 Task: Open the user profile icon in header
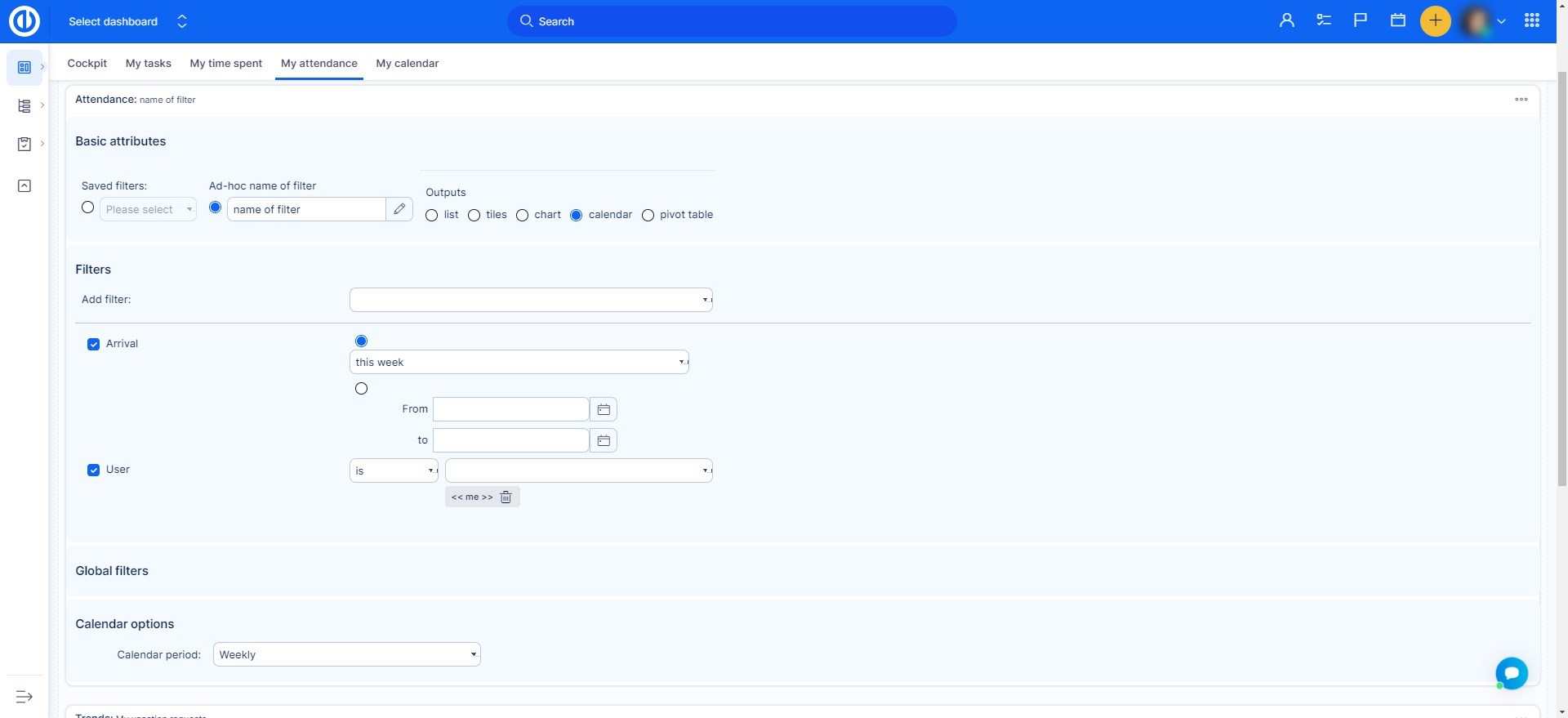1286,21
